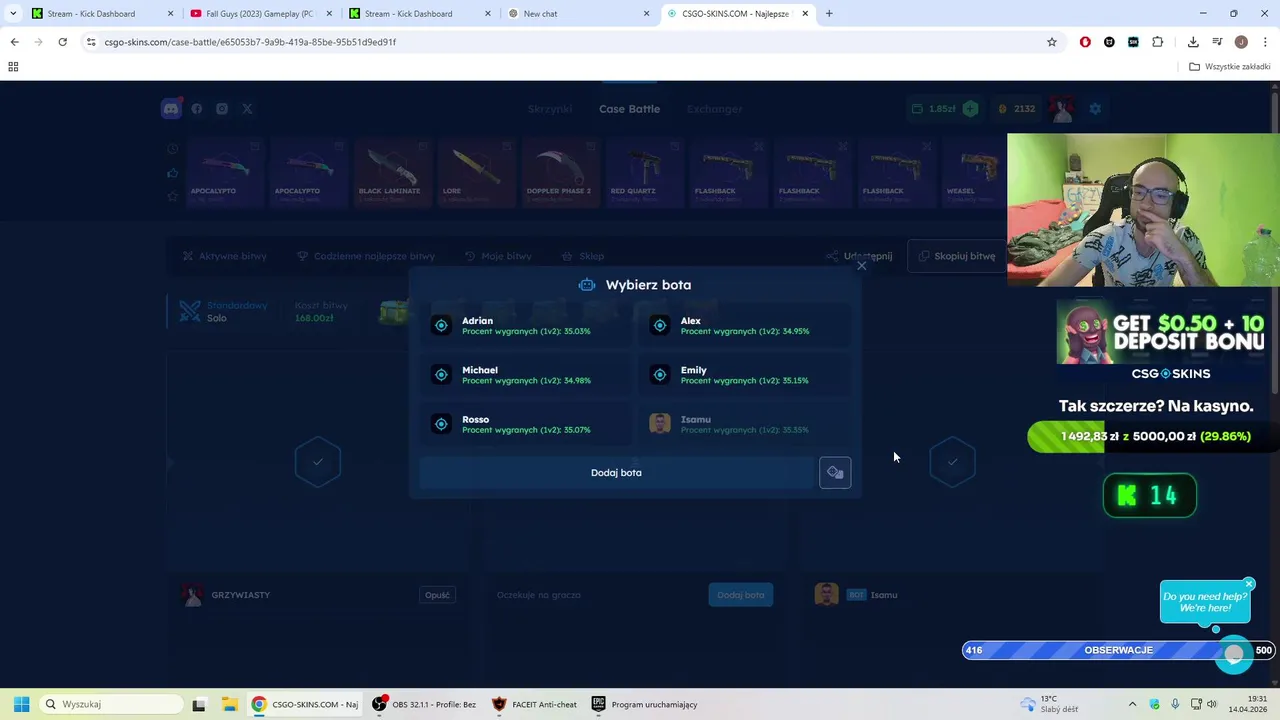
Task: Open the Doppler Phase 2 drop
Action: pyautogui.click(x=559, y=173)
